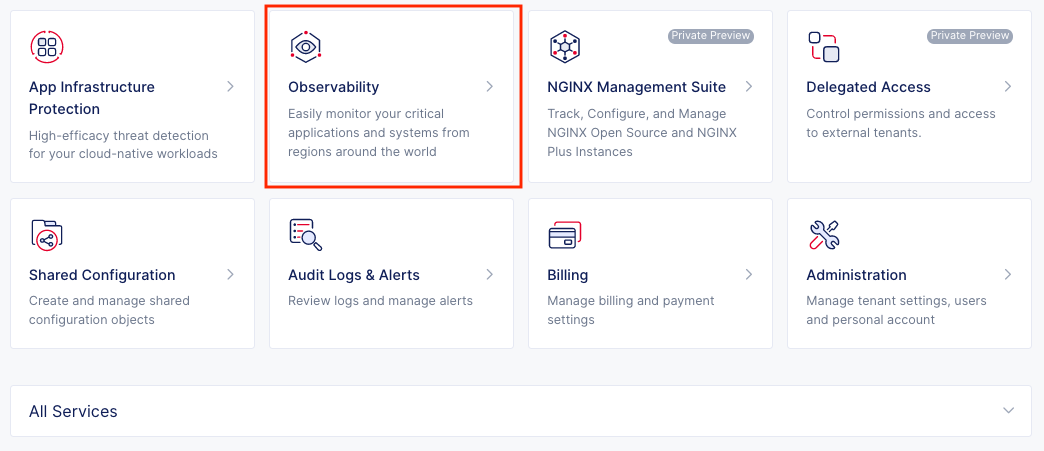Click the Shared Configuration folder icon
The image size is (1044, 451).
tap(47, 235)
